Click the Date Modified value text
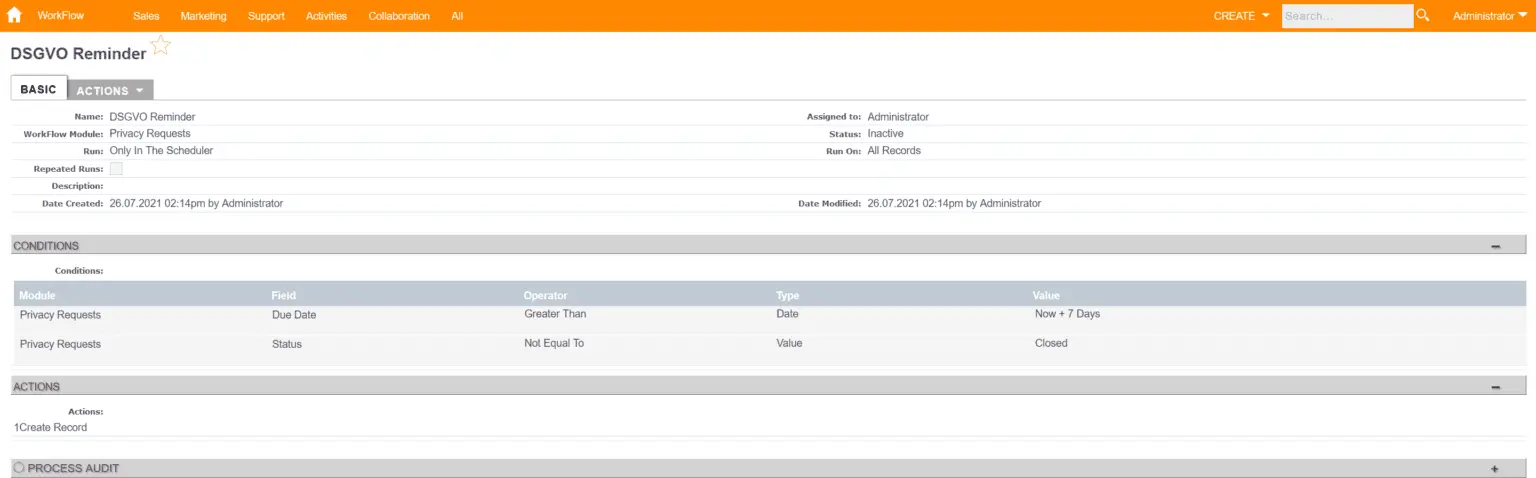 point(954,204)
